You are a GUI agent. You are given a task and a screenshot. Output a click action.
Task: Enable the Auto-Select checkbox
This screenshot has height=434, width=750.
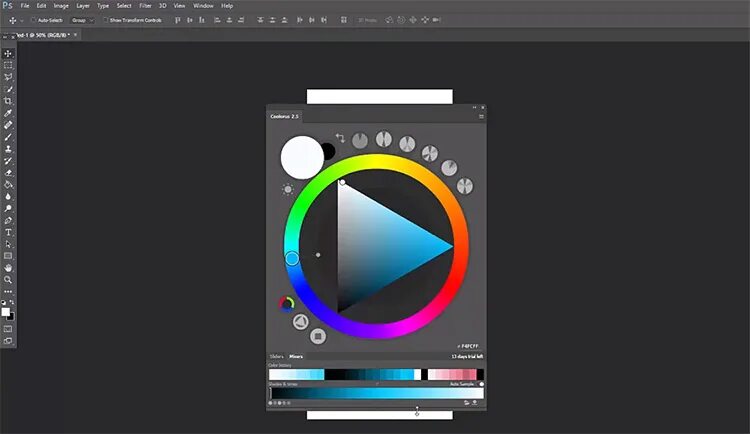(33, 20)
